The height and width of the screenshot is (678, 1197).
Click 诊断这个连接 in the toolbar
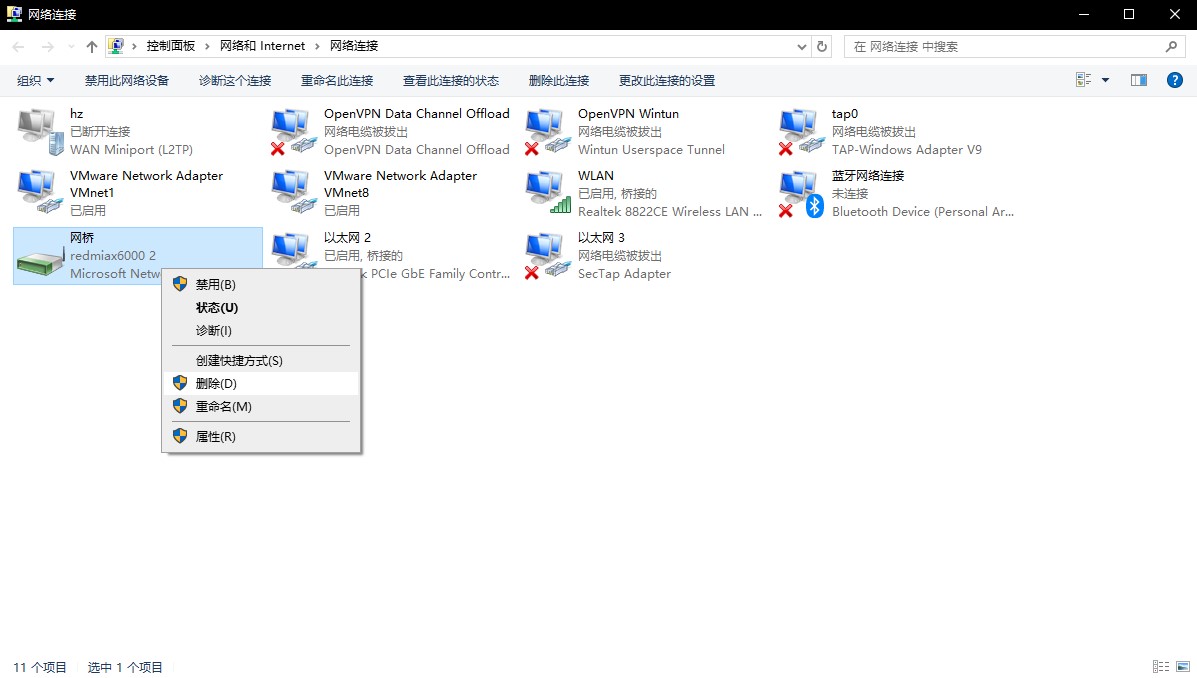[x=235, y=80]
